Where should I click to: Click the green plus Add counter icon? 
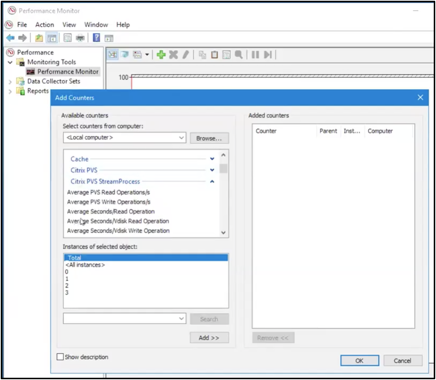pyautogui.click(x=161, y=54)
